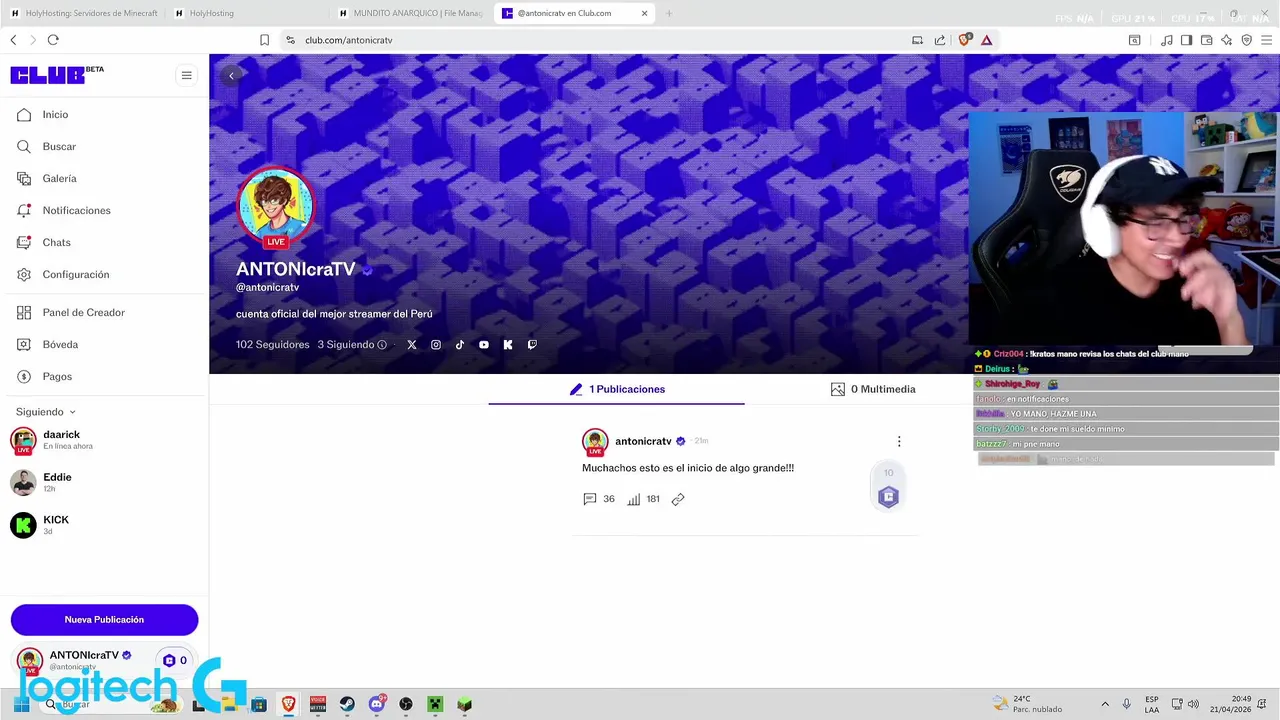Reload the page in browser
The image size is (1280, 720).
pos(53,40)
